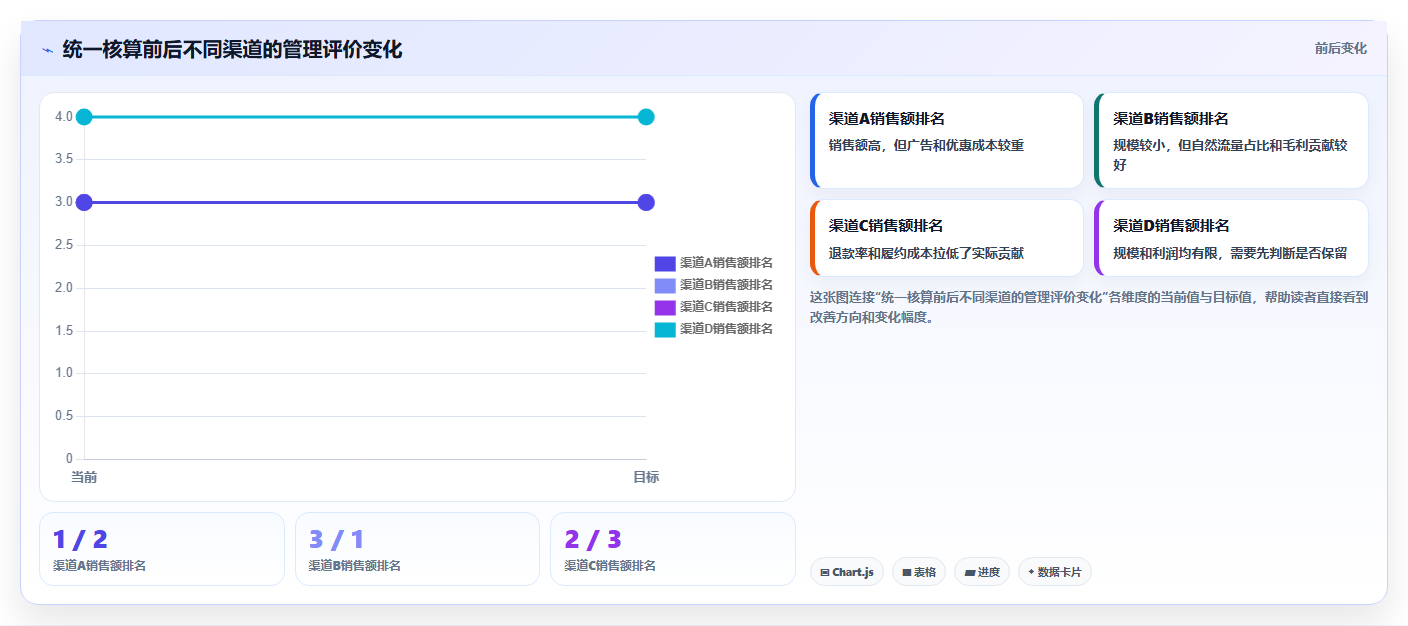1408x626 pixels.
Task: Click the cyan data point at 目标 4.0
Action: 646,117
